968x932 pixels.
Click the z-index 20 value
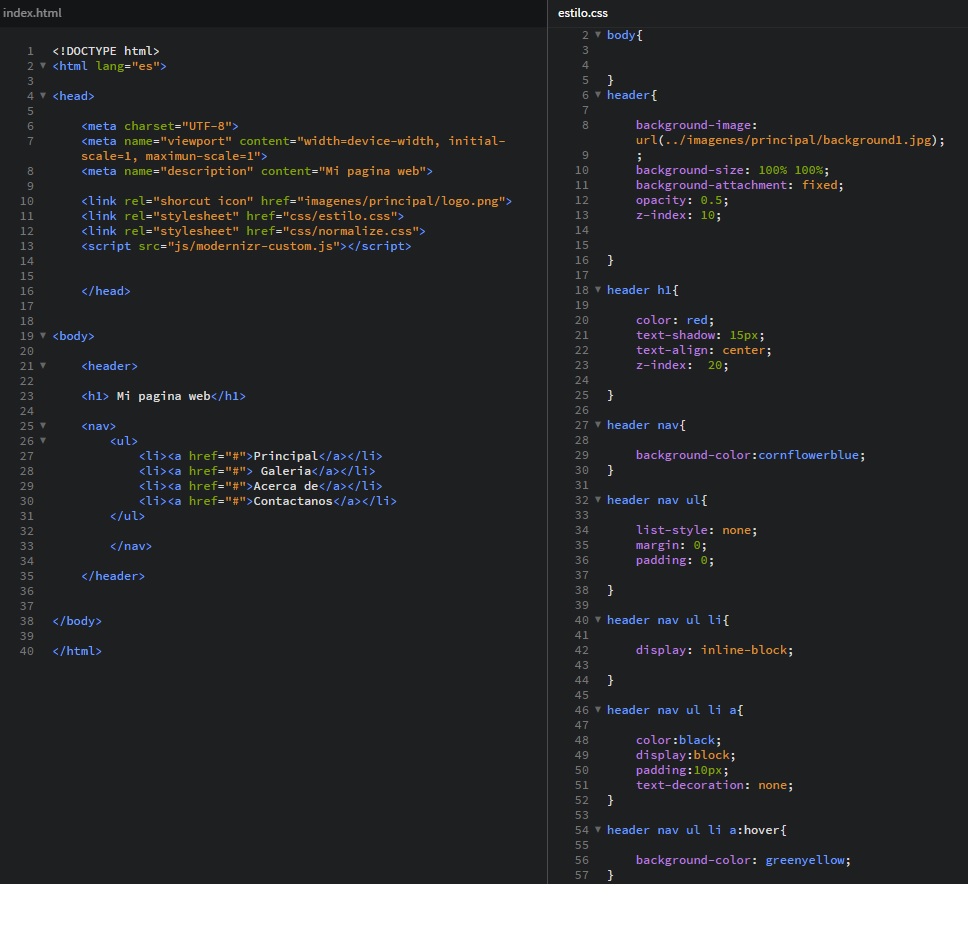(x=714, y=365)
